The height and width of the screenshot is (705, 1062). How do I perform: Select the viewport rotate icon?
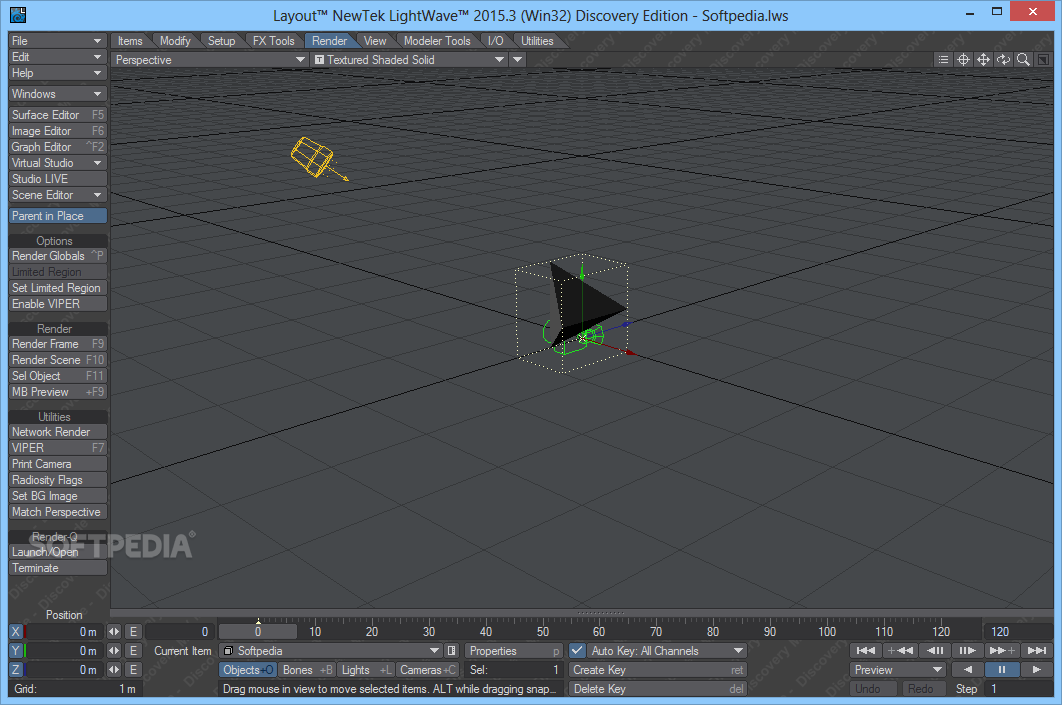pyautogui.click(x=1003, y=60)
